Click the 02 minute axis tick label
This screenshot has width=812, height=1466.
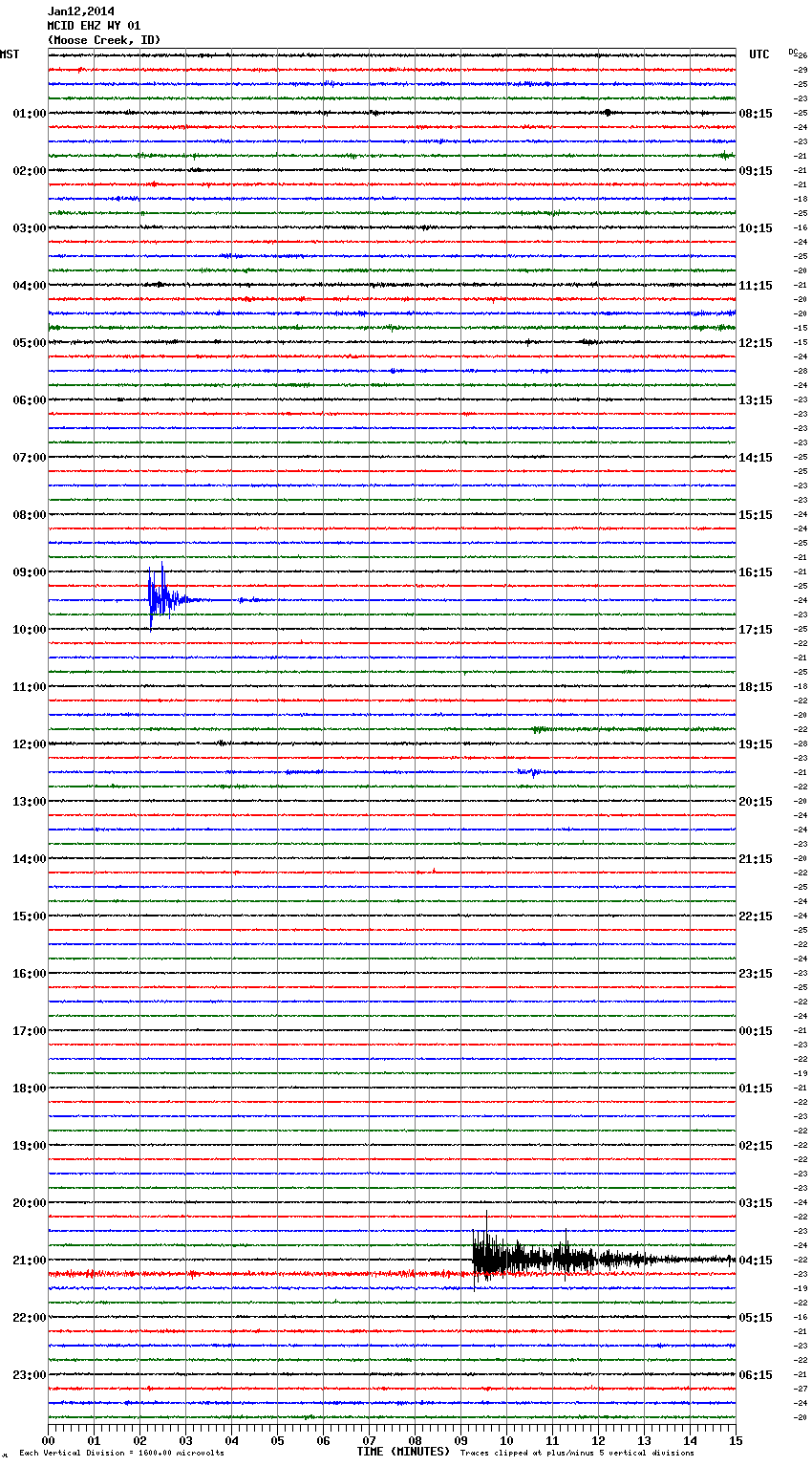(139, 1440)
